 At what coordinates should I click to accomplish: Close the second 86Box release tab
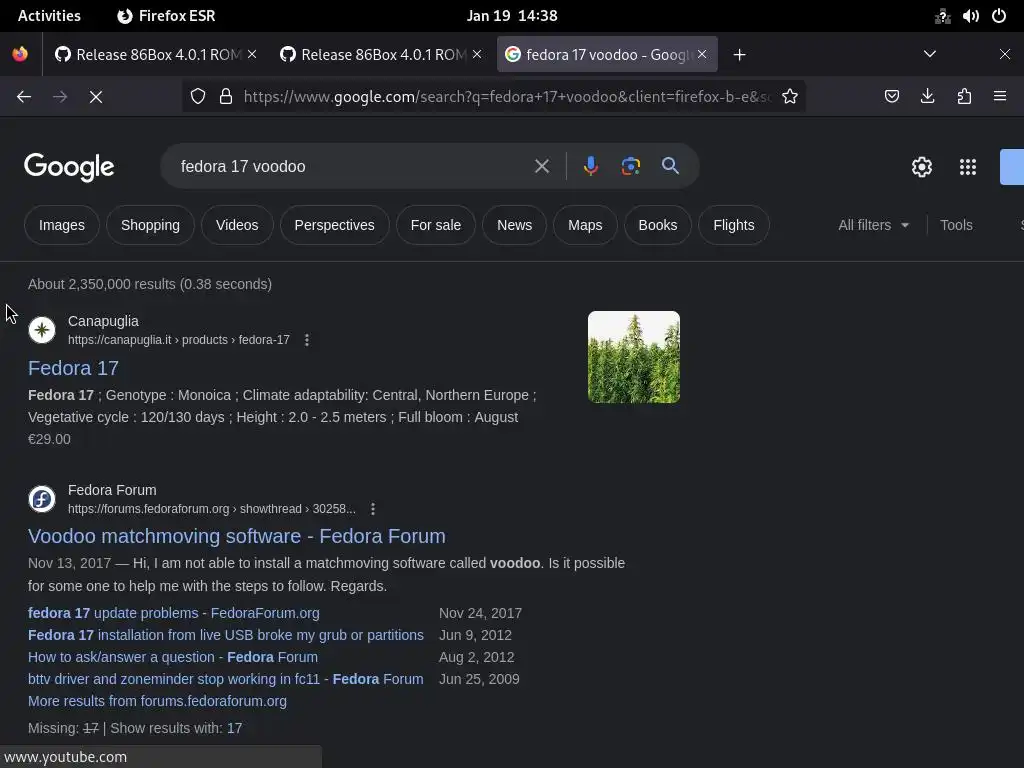point(477,54)
